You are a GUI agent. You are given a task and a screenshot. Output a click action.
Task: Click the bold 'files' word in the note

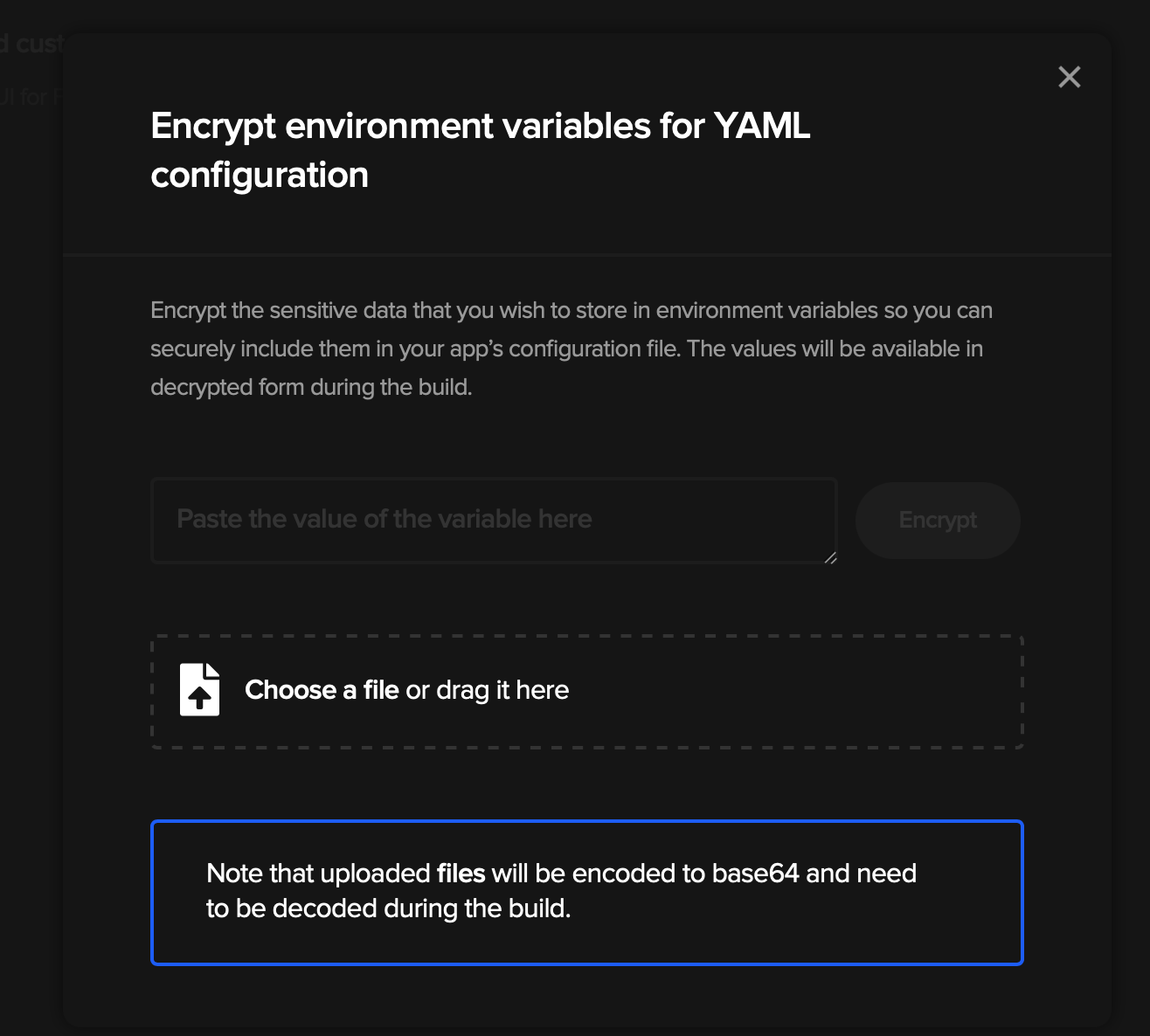[461, 874]
